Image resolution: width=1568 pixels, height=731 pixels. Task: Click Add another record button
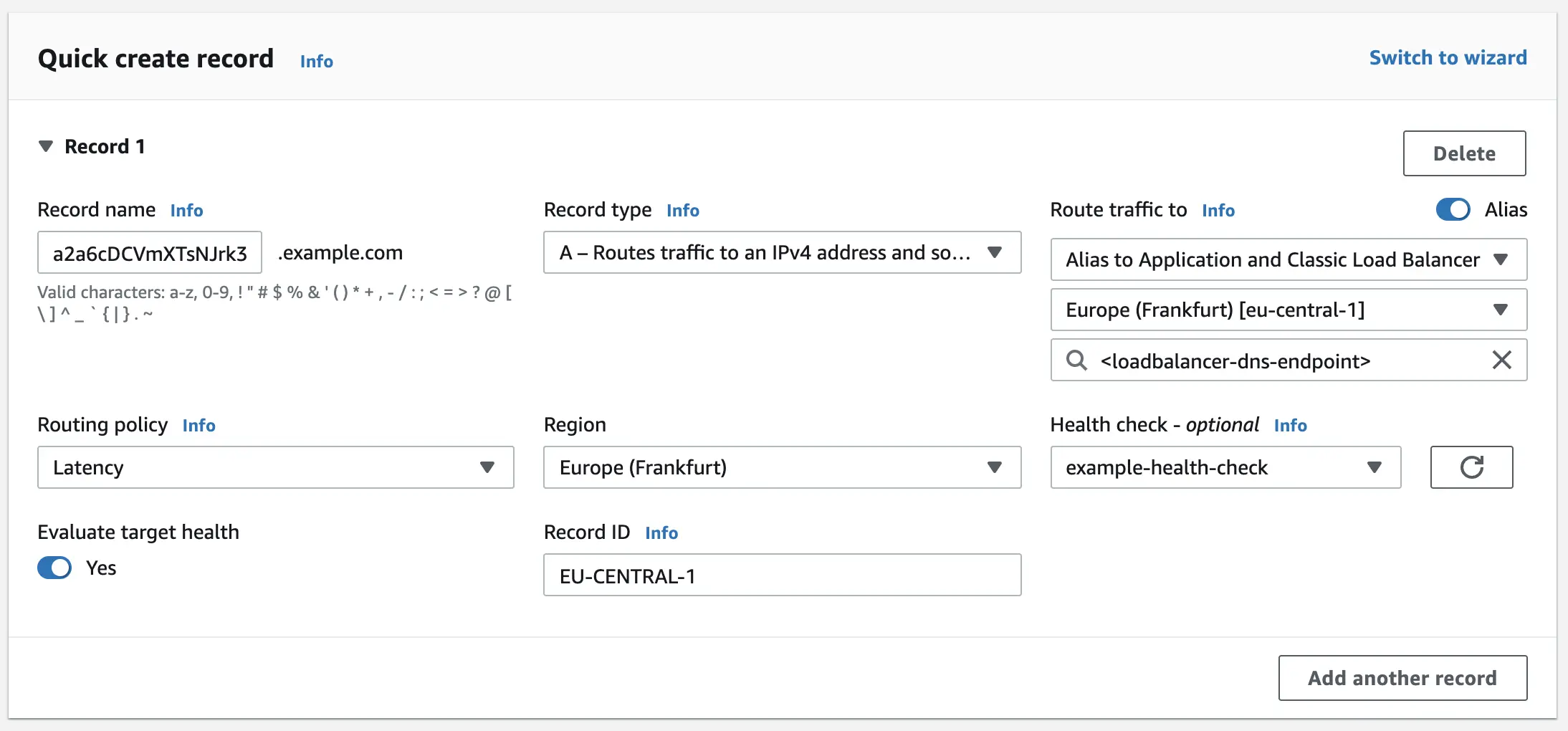point(1402,678)
